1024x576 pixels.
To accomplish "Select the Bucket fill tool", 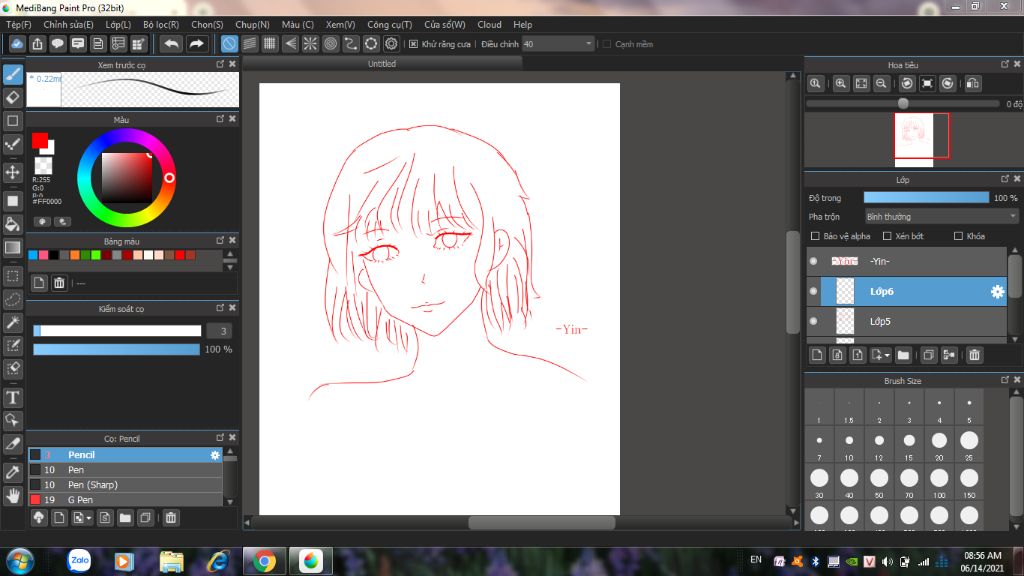I will pyautogui.click(x=12, y=224).
